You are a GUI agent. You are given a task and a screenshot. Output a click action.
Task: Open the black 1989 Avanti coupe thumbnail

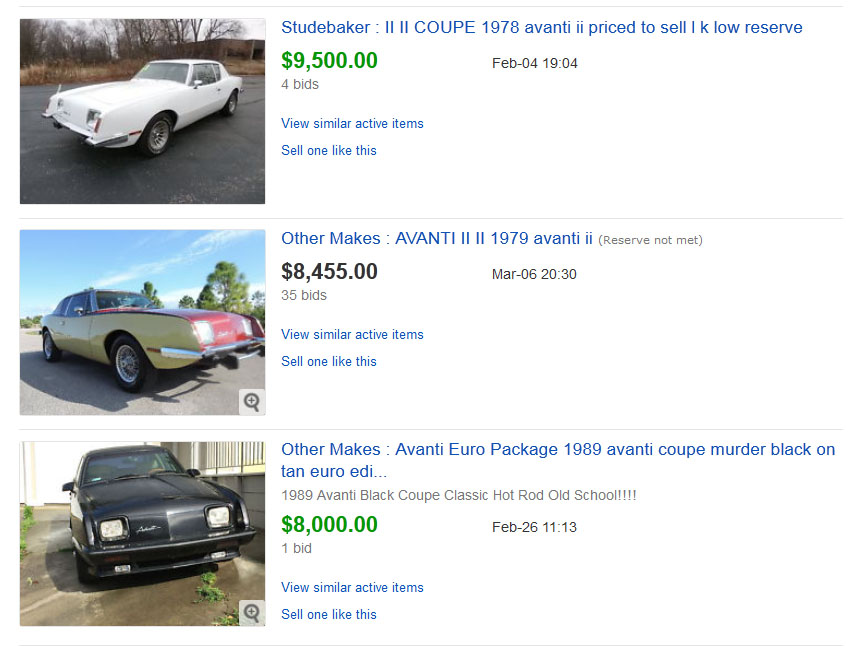pos(142,533)
